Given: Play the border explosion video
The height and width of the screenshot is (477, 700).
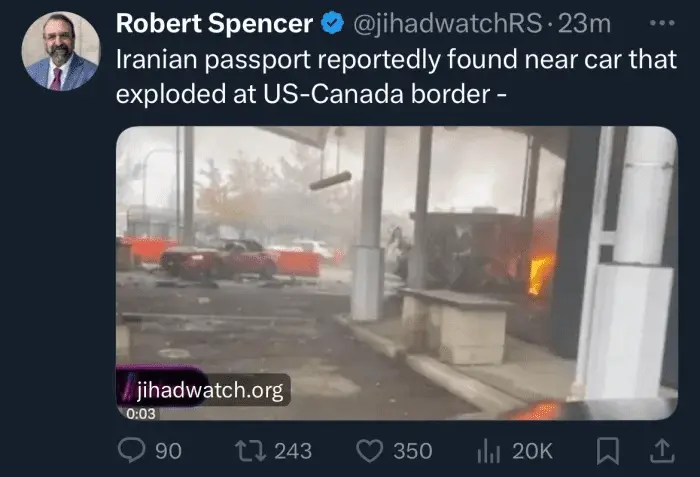Looking at the screenshot, I should pos(397,273).
